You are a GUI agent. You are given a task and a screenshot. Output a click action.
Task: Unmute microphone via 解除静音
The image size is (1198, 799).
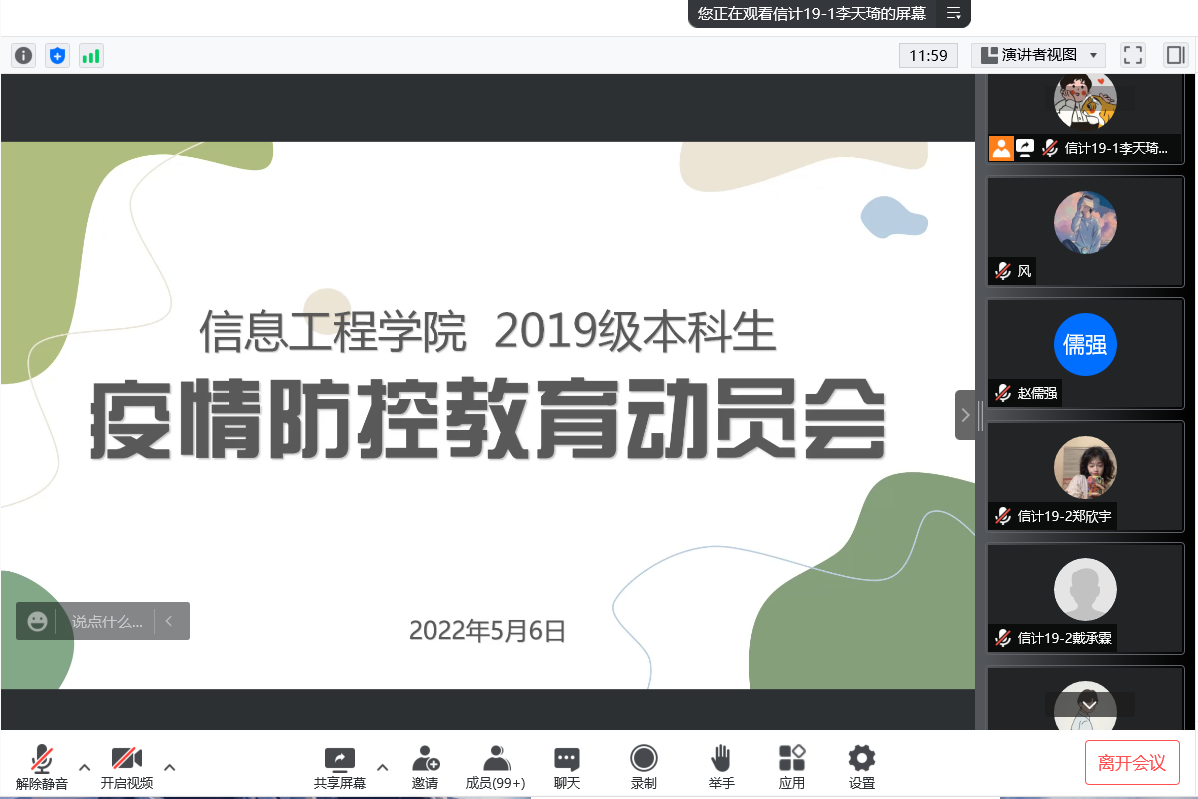coord(41,767)
